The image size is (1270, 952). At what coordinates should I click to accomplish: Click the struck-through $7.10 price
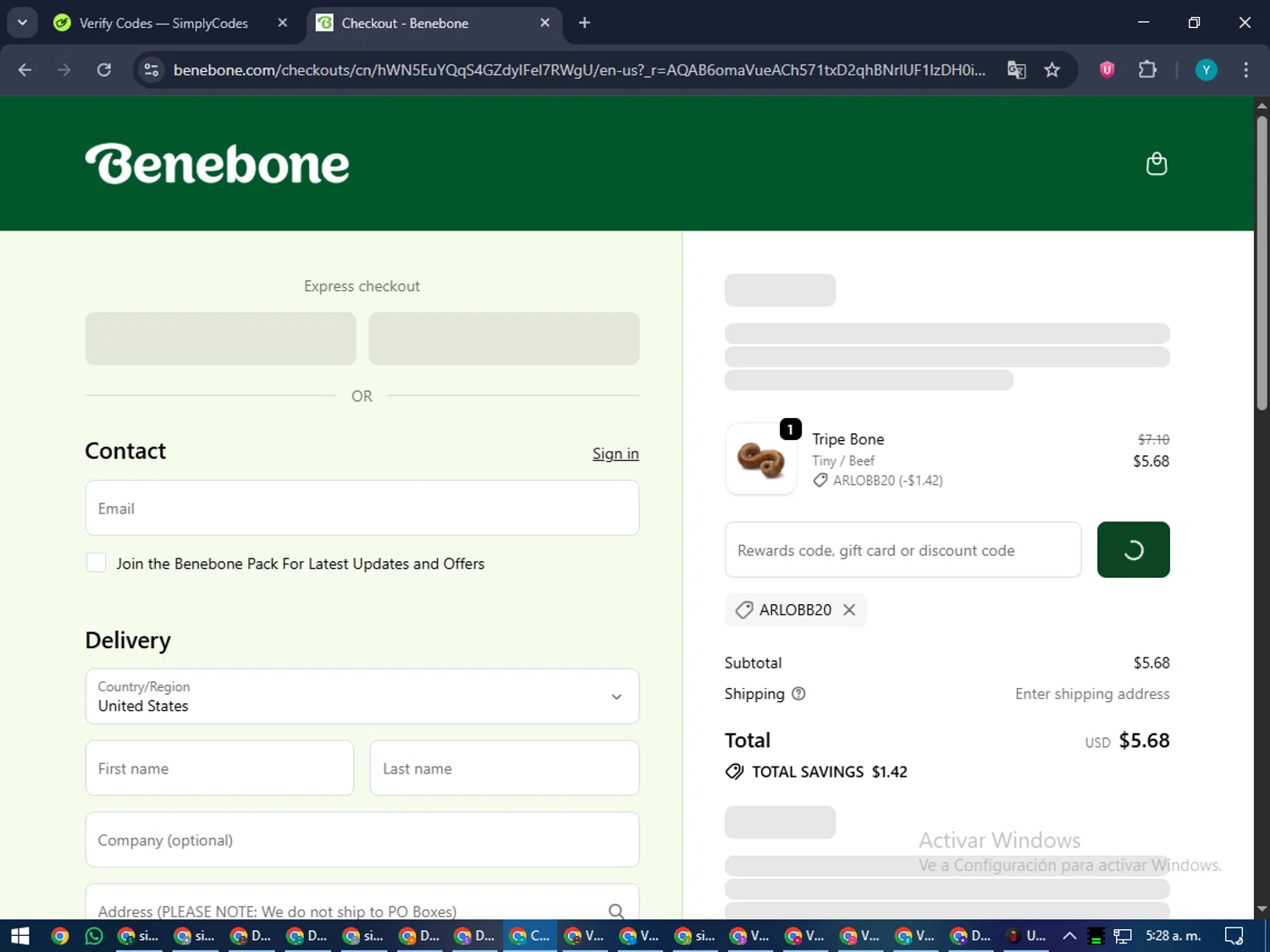(1153, 439)
